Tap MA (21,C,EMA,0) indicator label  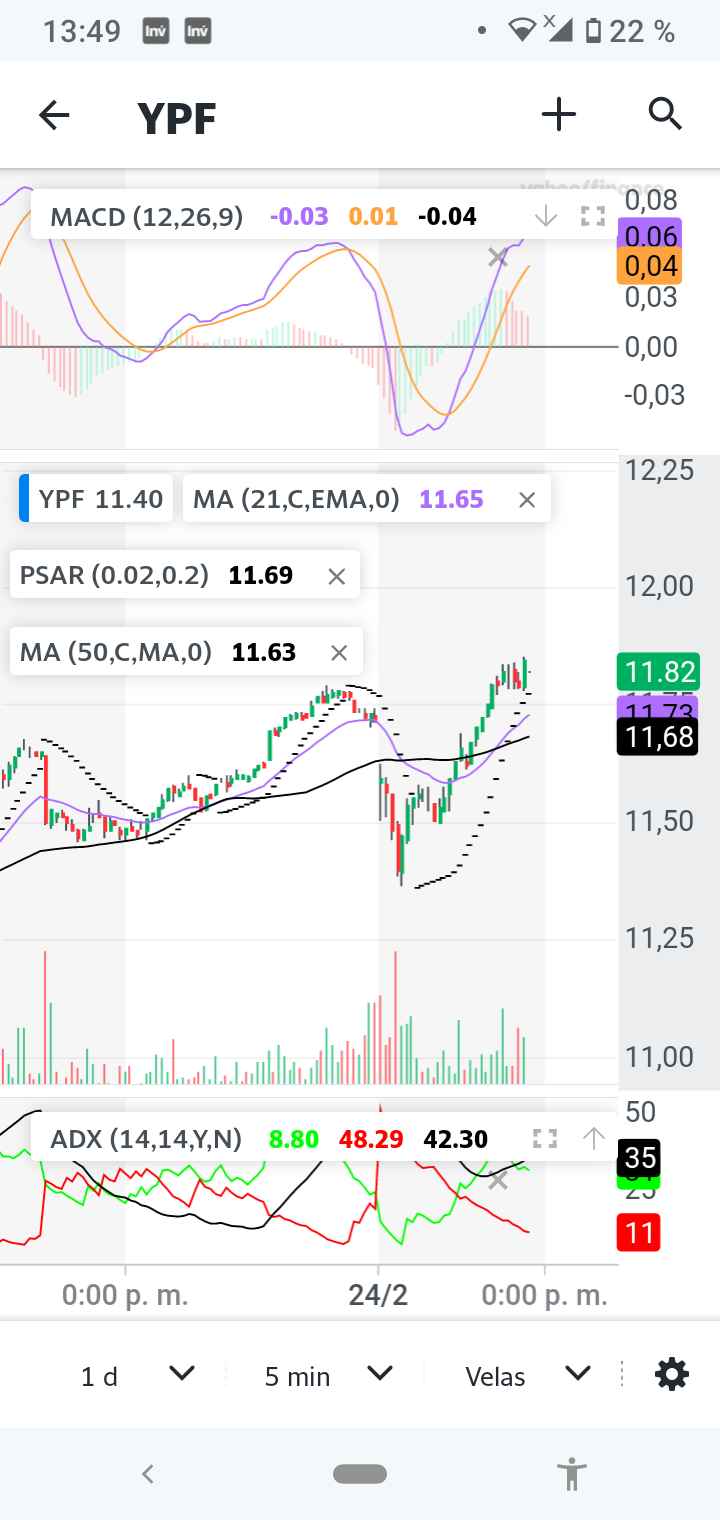pos(296,499)
